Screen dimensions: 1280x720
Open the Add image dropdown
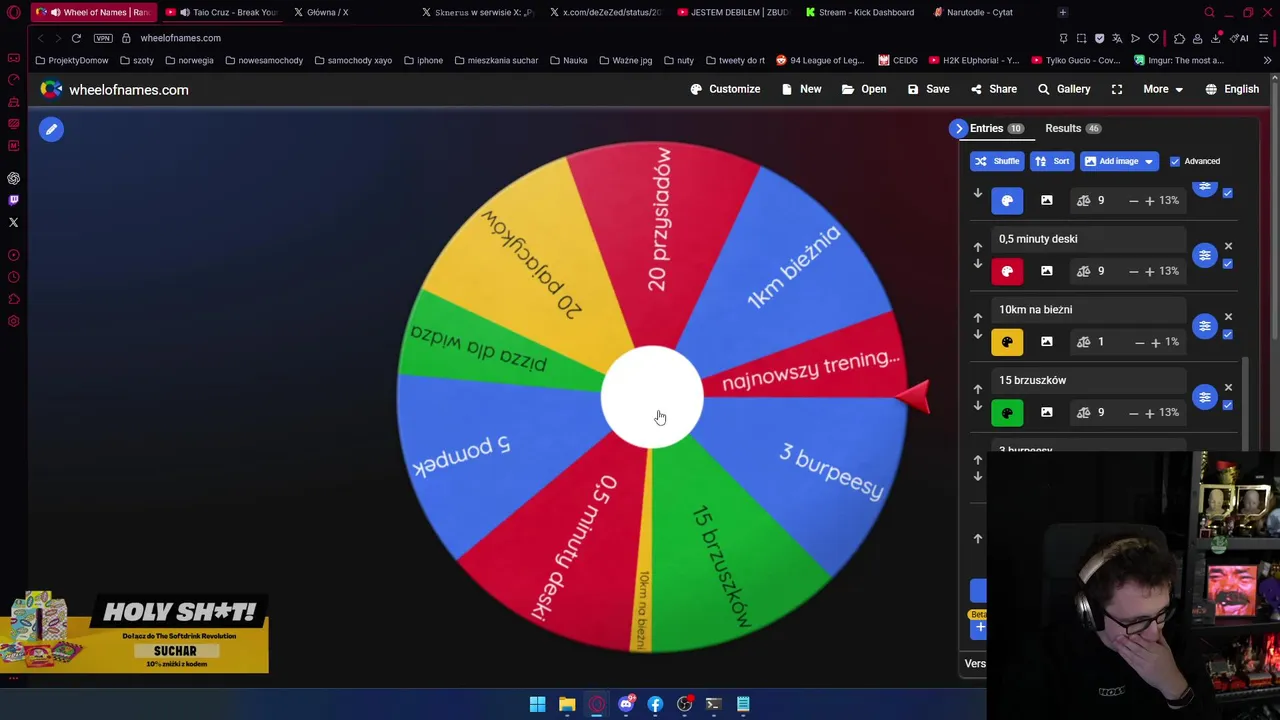1119,161
